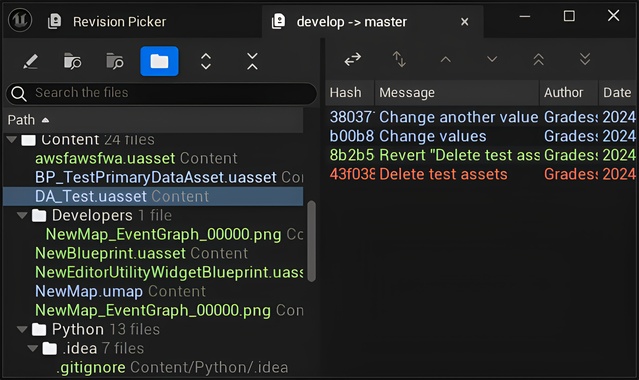Click the pencil edit icon in toolbar
Image resolution: width=639 pixels, height=380 pixels.
(31, 62)
